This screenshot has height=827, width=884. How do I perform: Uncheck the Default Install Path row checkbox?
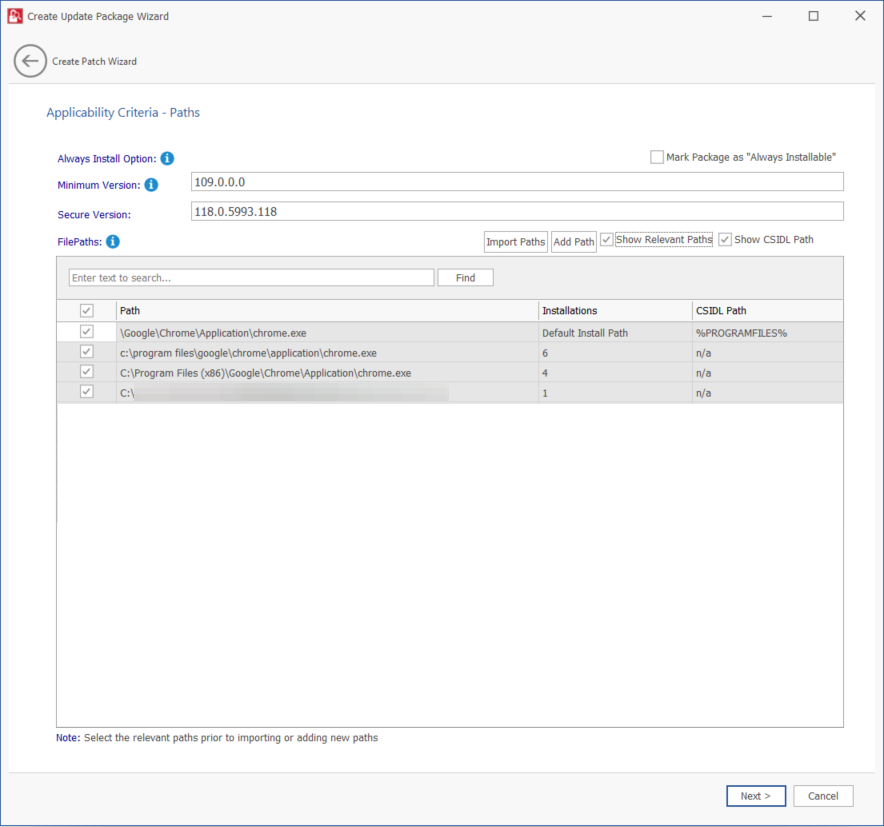coord(87,332)
